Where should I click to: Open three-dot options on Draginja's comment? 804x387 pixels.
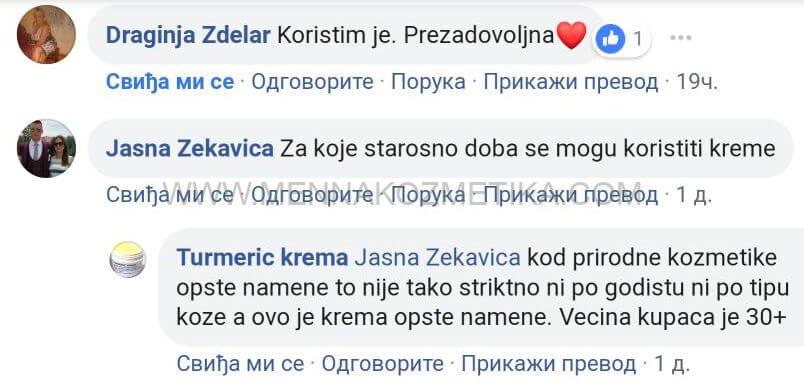(681, 37)
